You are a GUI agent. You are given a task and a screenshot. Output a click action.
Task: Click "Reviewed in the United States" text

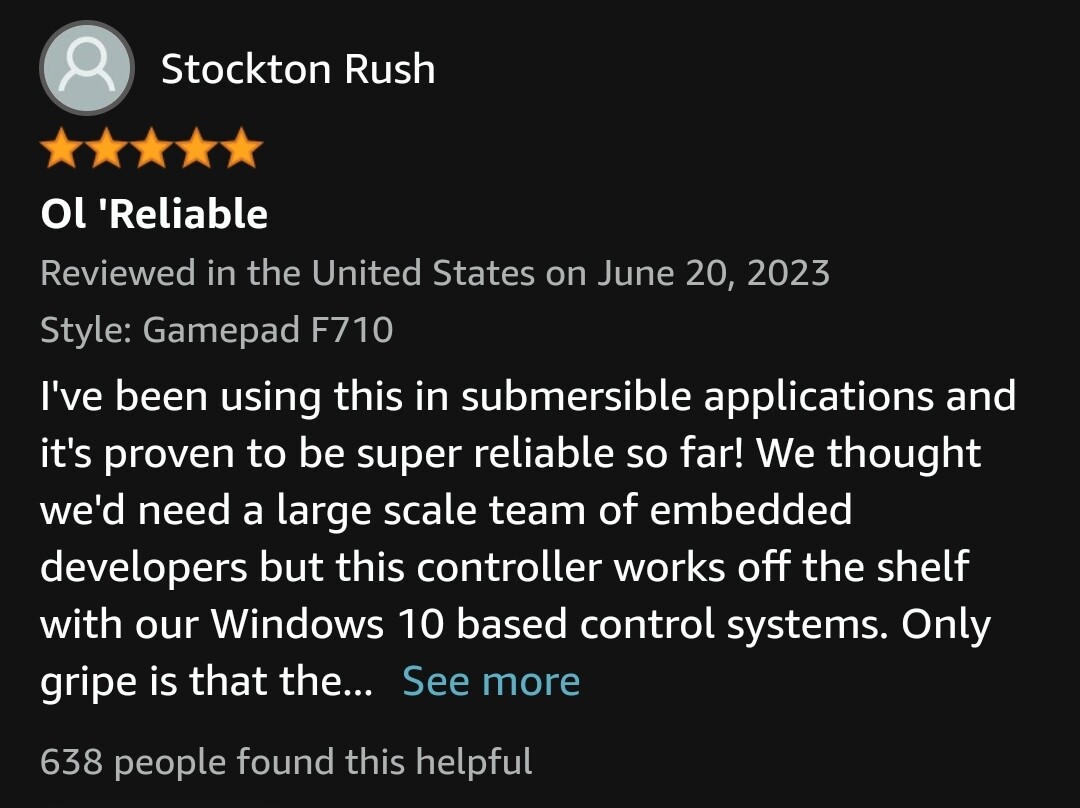pos(288,273)
